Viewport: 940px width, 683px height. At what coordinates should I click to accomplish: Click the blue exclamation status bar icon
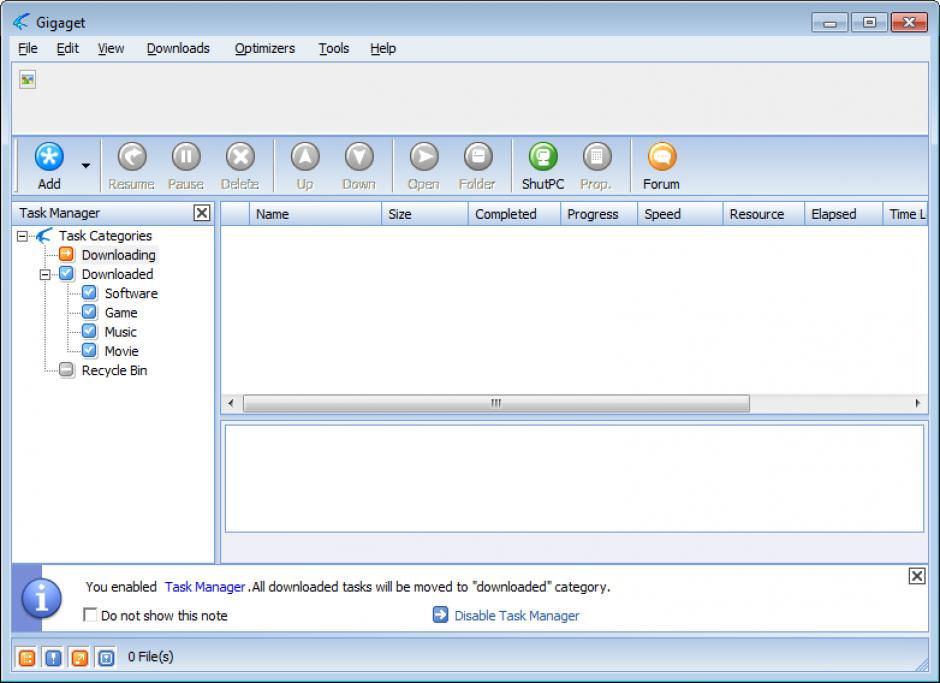53,658
